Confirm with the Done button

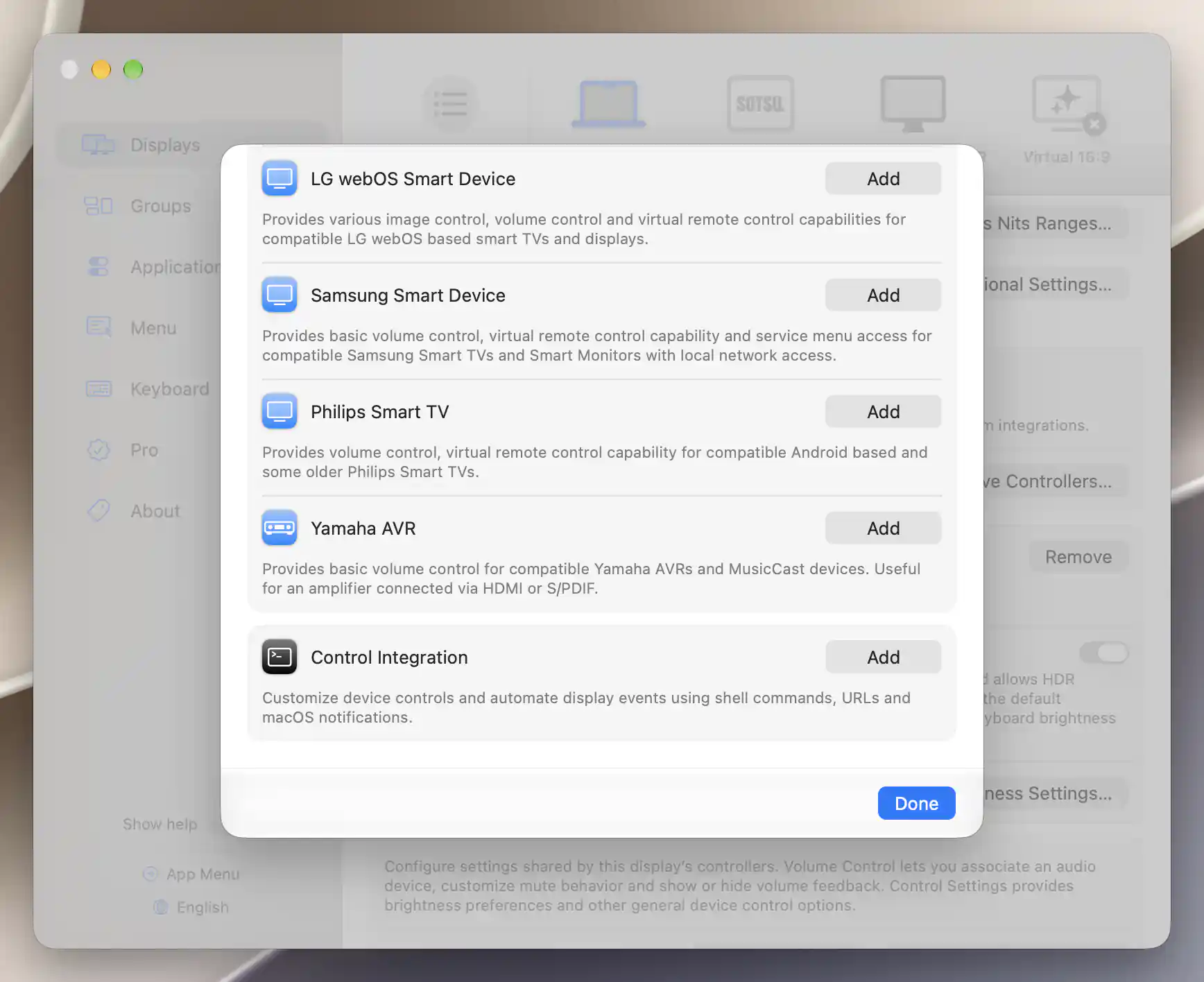pos(916,803)
